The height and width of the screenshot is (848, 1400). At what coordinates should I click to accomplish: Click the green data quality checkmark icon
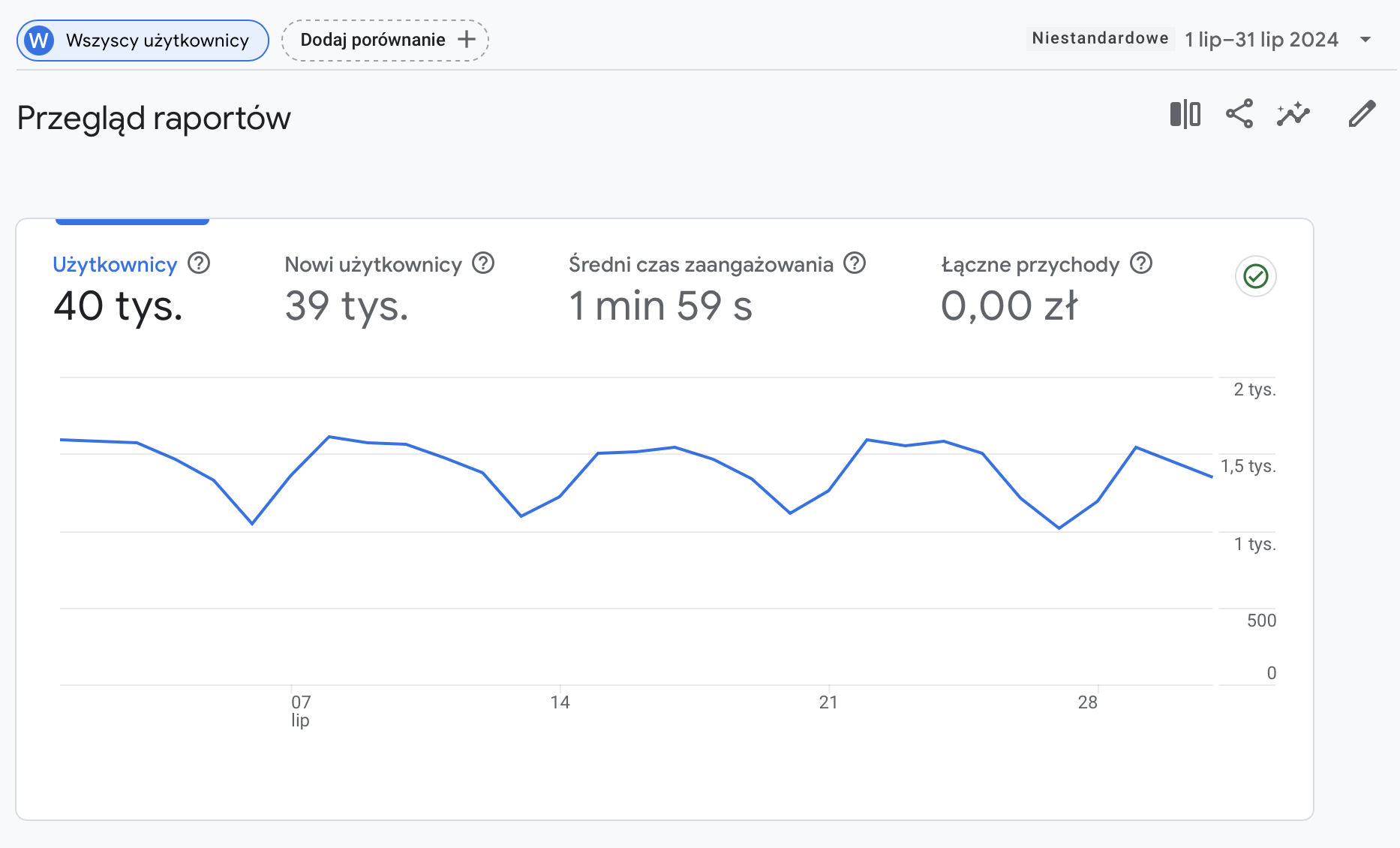coord(1255,277)
